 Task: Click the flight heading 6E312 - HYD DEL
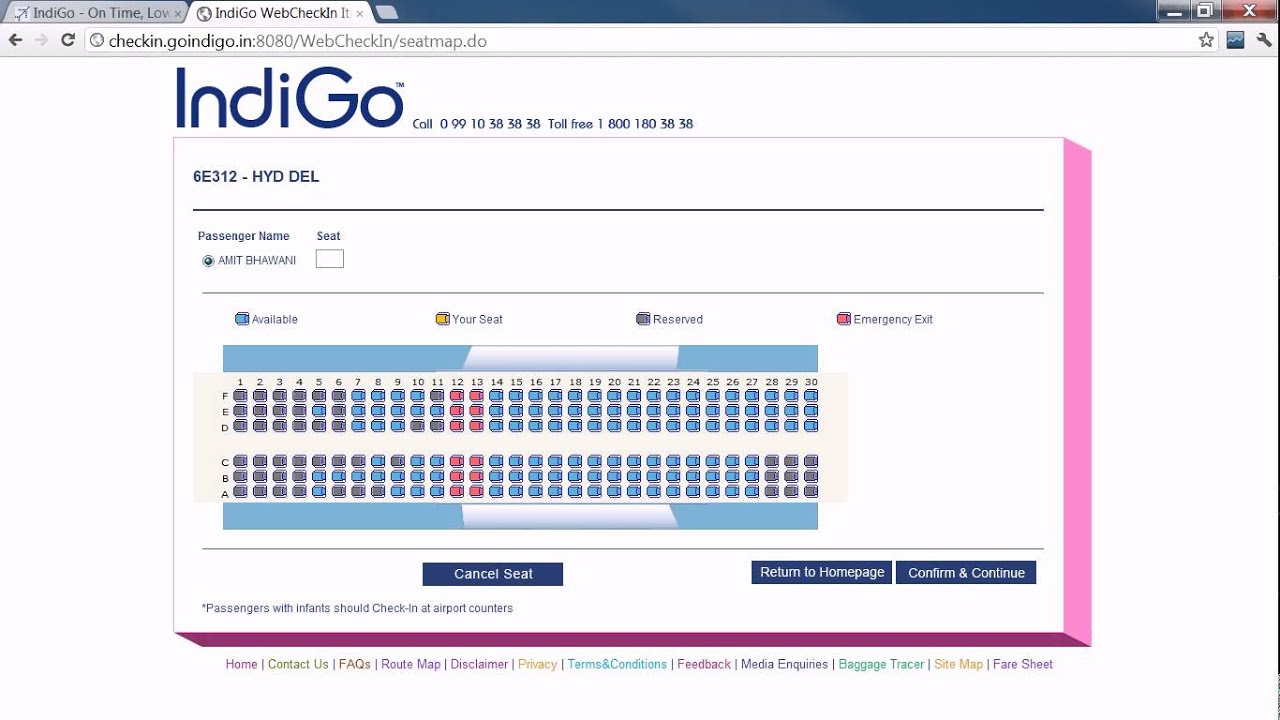(x=256, y=177)
